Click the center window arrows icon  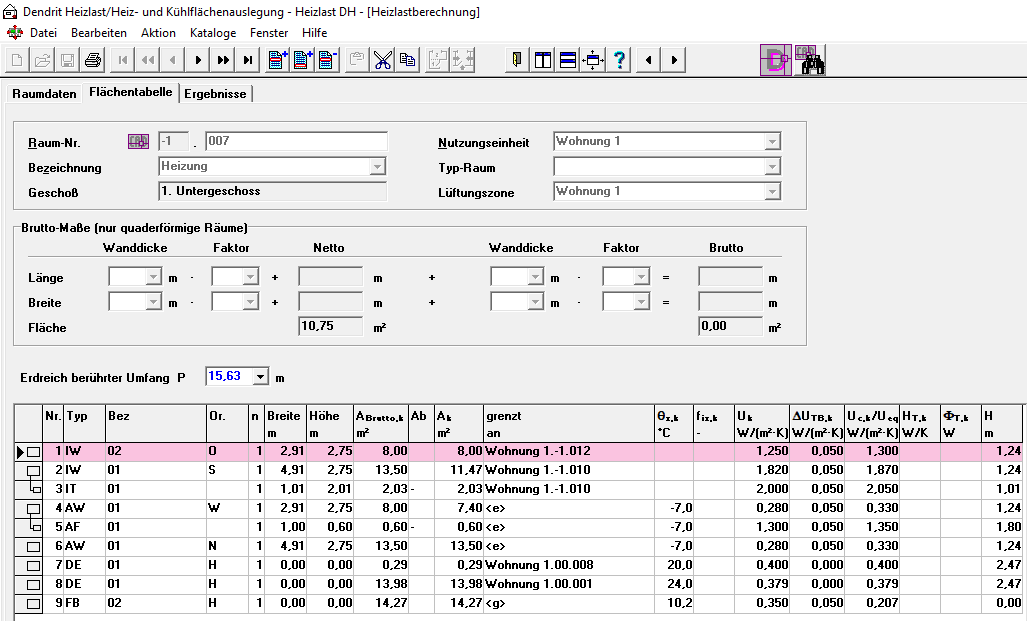click(593, 60)
